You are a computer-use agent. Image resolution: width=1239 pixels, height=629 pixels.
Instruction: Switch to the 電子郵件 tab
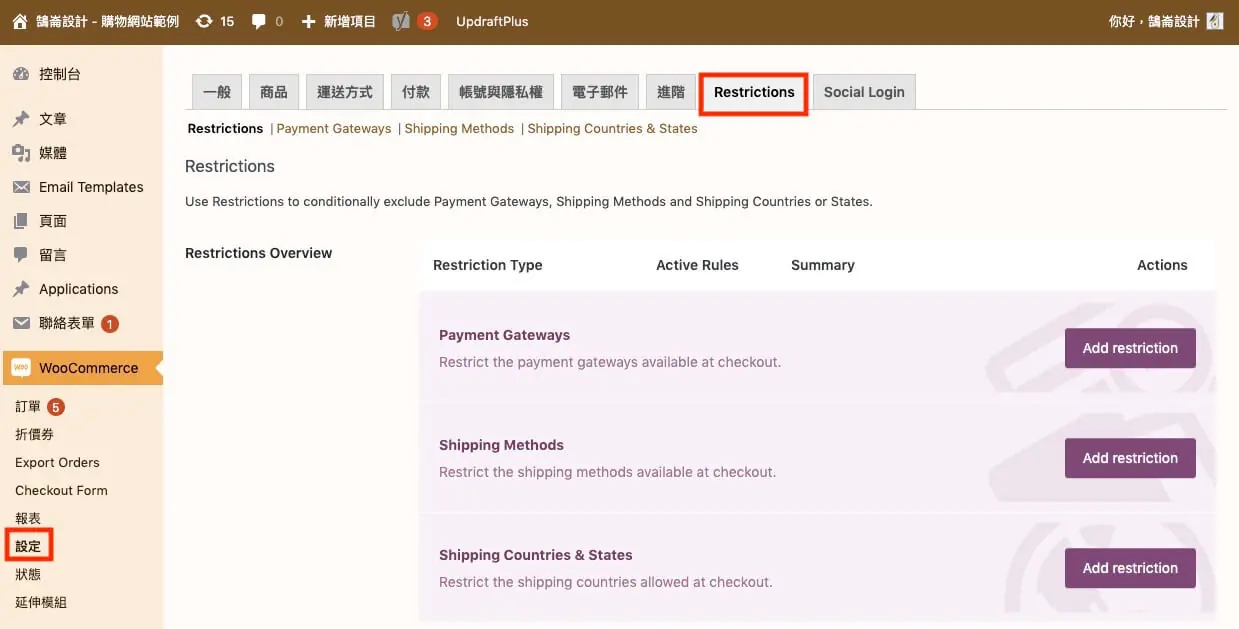pos(600,92)
